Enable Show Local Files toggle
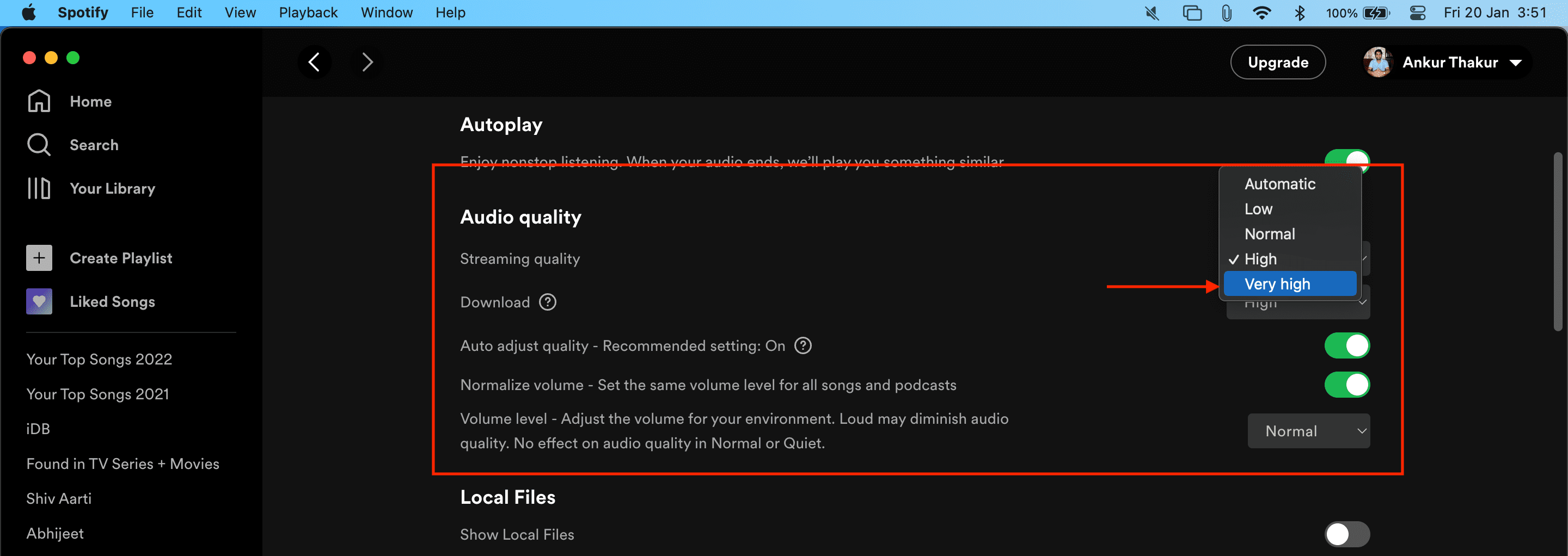Viewport: 1568px width, 556px height. coord(1347,534)
